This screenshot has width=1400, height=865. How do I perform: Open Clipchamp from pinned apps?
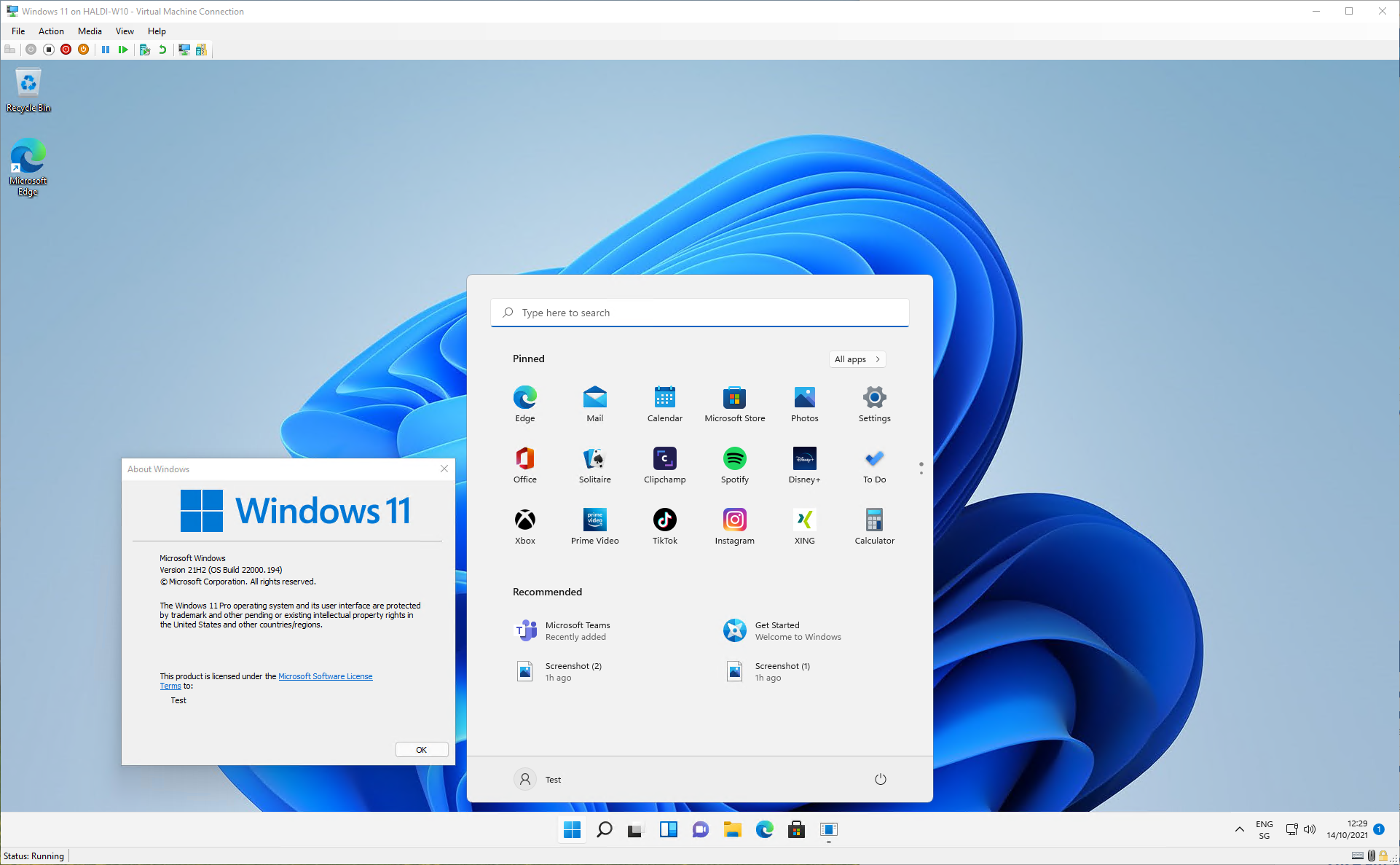[x=664, y=466]
